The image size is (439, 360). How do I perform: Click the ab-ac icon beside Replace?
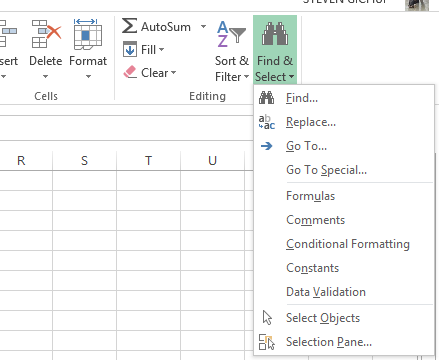click(267, 122)
